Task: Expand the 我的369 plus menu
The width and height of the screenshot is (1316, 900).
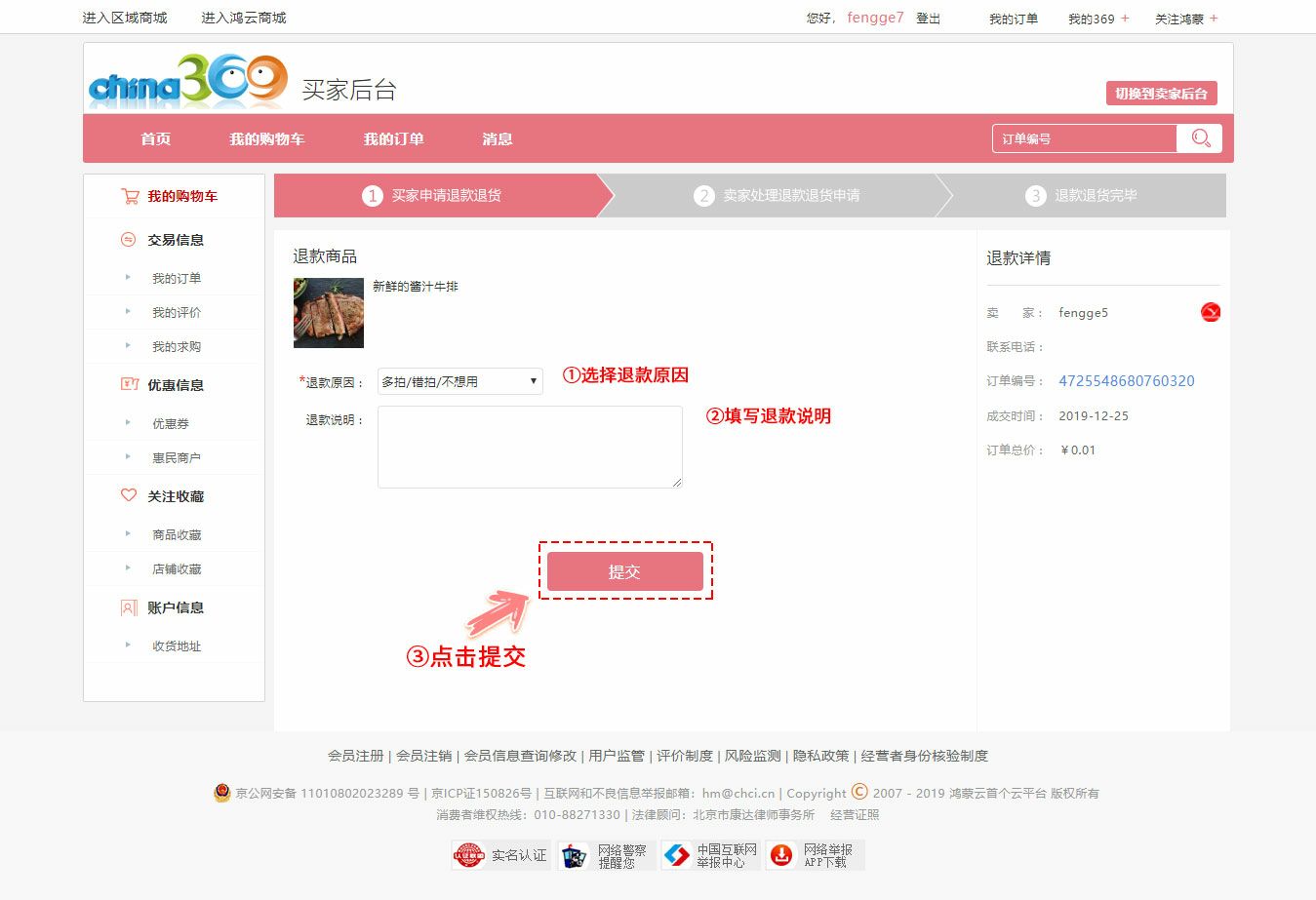Action: coord(1125,19)
